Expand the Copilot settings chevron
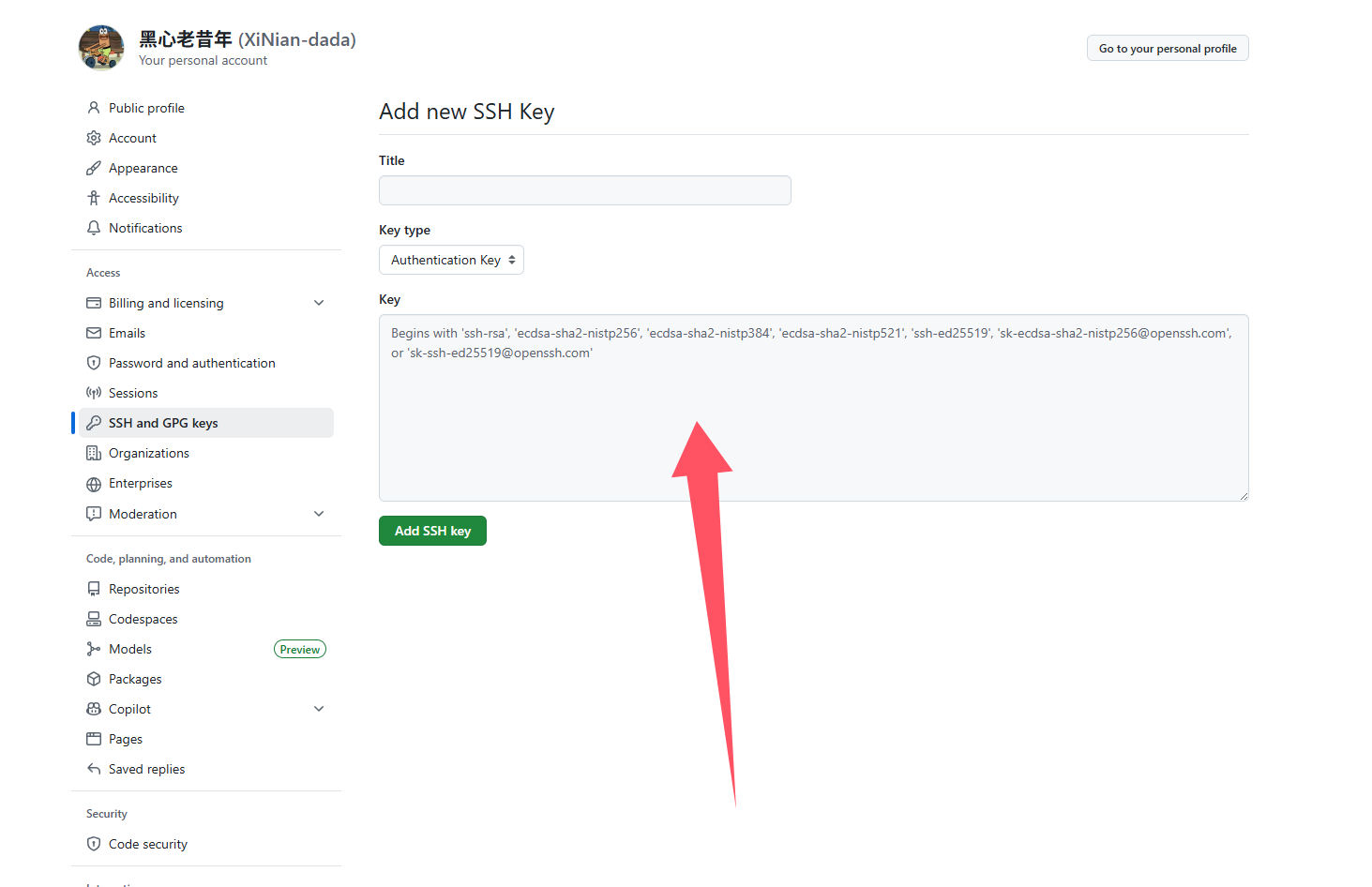Image resolution: width=1372 pixels, height=887 pixels. tap(319, 709)
